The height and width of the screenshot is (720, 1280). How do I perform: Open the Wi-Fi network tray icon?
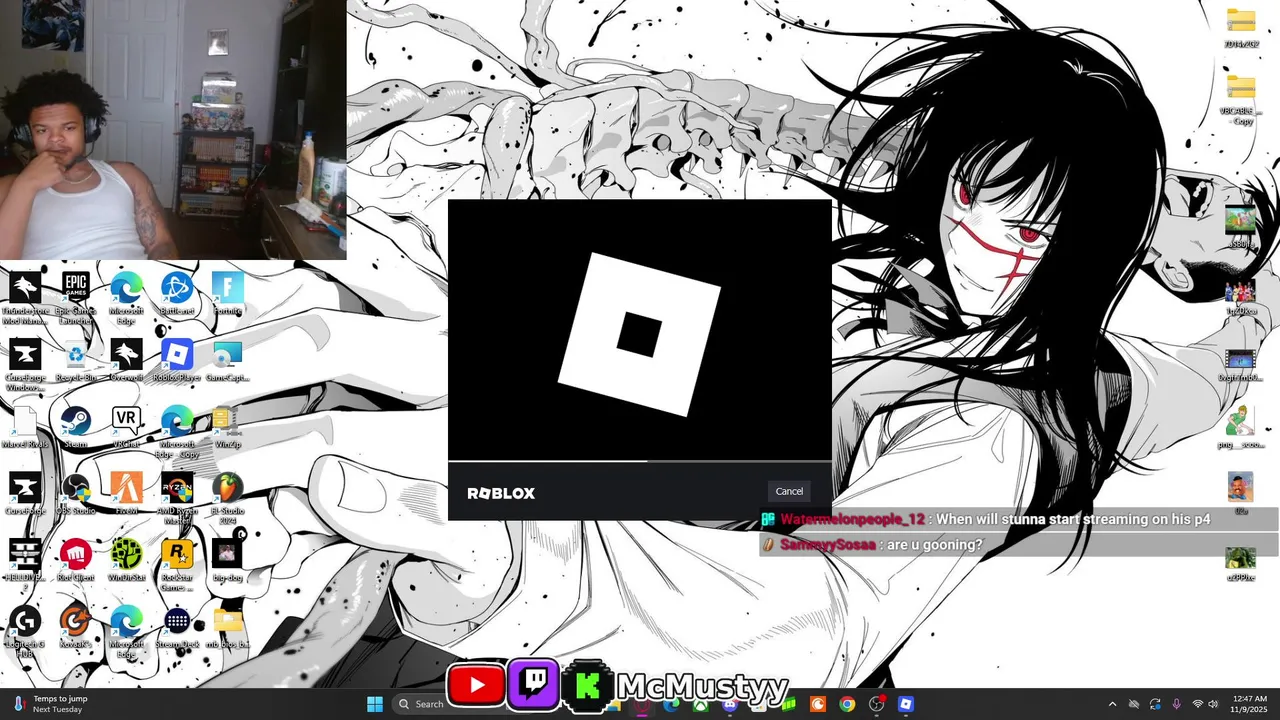click(x=1197, y=704)
